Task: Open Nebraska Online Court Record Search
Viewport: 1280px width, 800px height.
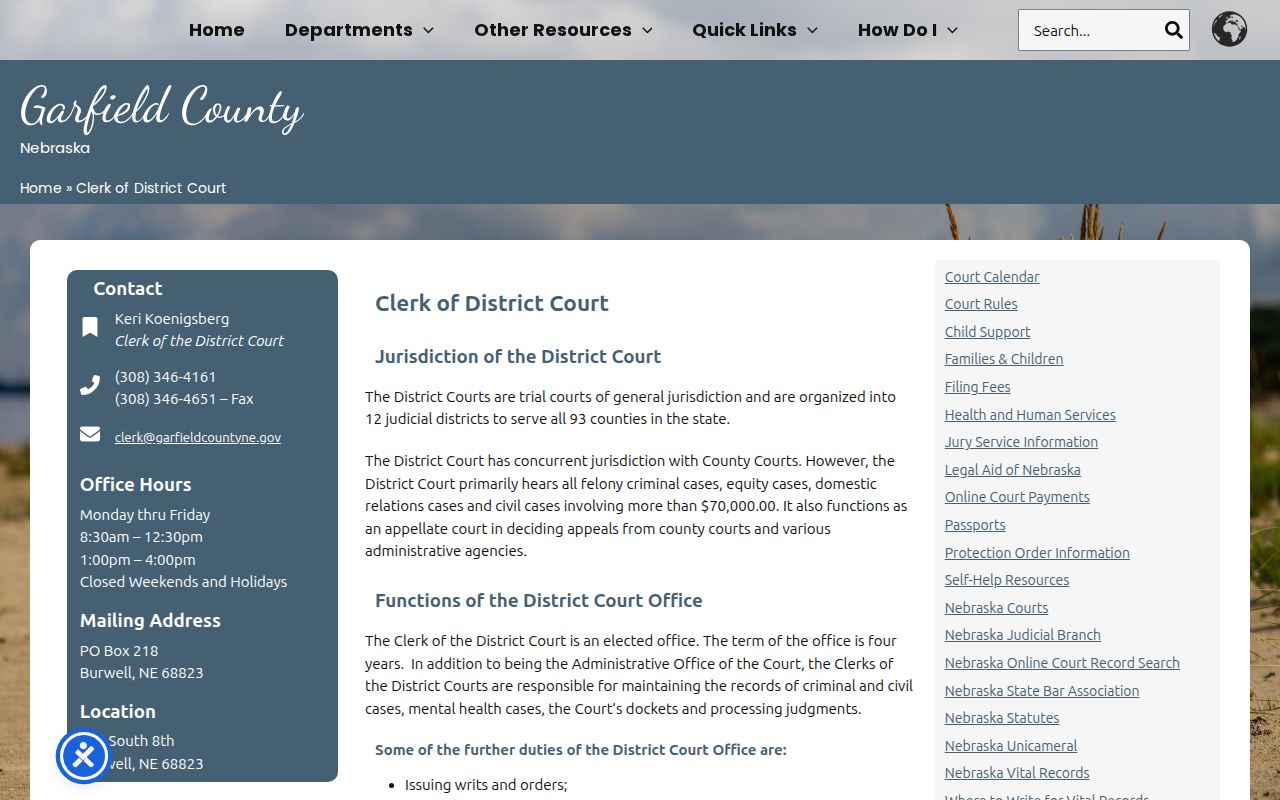Action: 1062,663
